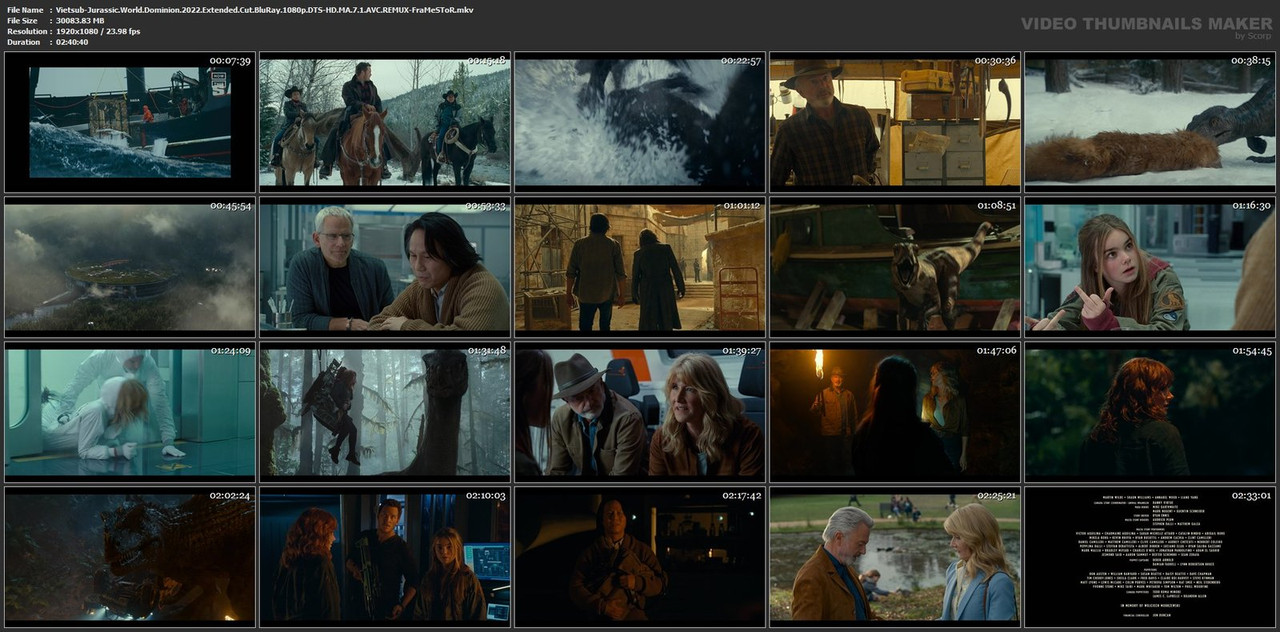Open the girl thumbnail at 01:16:30
Viewport: 1280px width, 632px height.
(x=1150, y=266)
